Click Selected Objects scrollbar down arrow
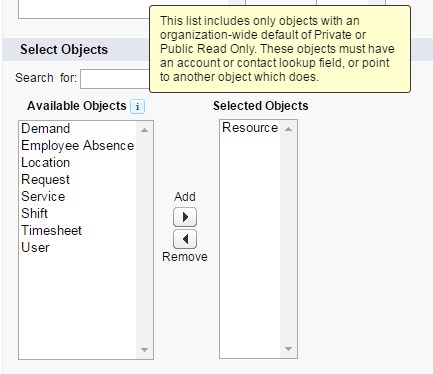The height and width of the screenshot is (374, 433). tap(288, 349)
